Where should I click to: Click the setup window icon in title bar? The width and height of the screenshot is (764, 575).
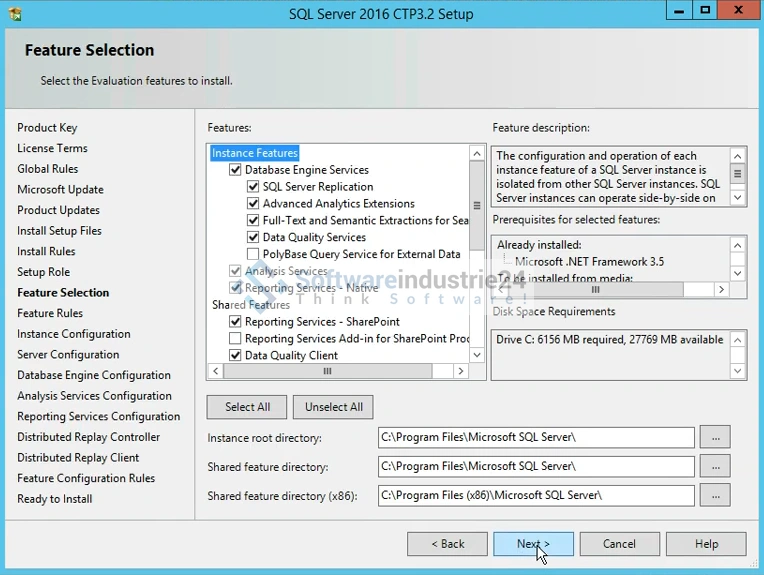(x=14, y=14)
